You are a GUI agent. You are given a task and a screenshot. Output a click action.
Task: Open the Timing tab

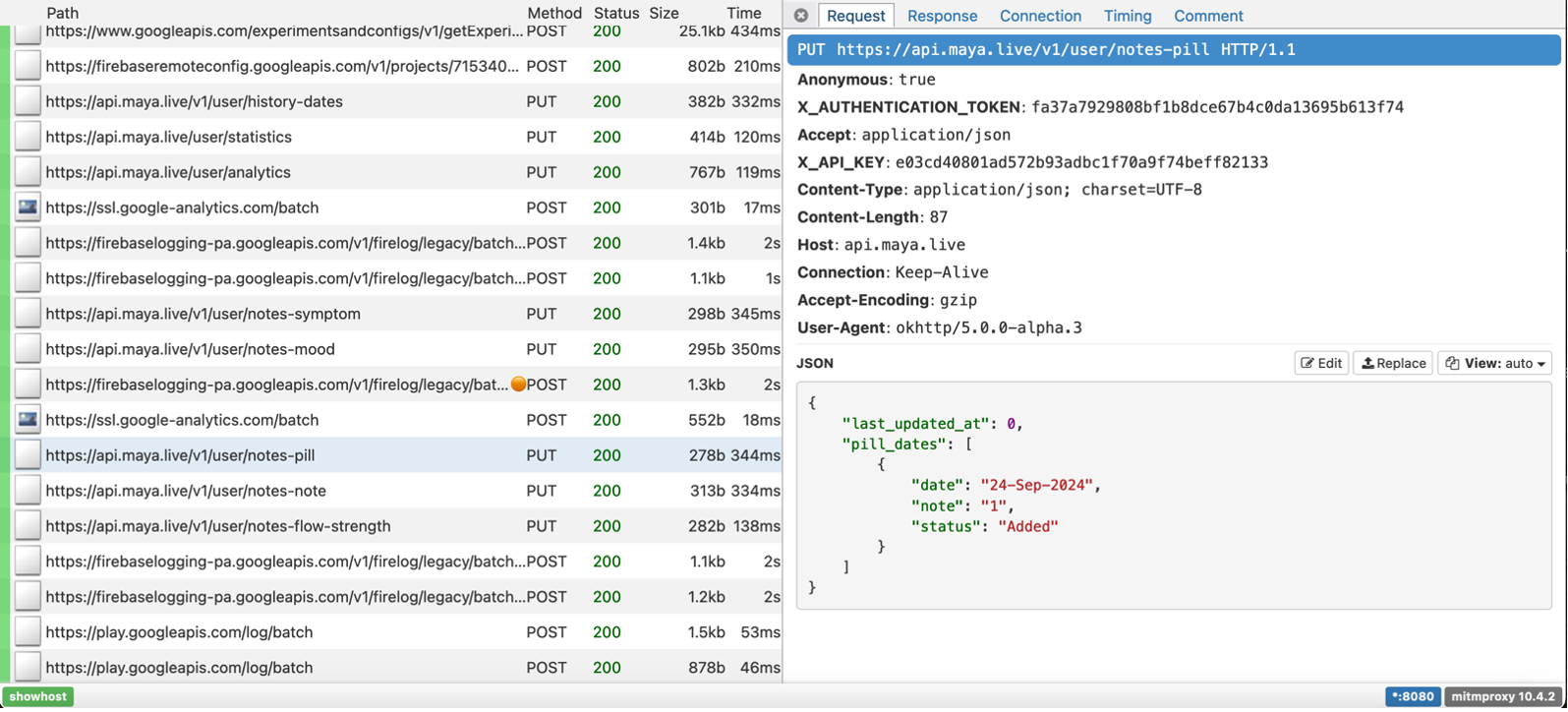point(1127,16)
